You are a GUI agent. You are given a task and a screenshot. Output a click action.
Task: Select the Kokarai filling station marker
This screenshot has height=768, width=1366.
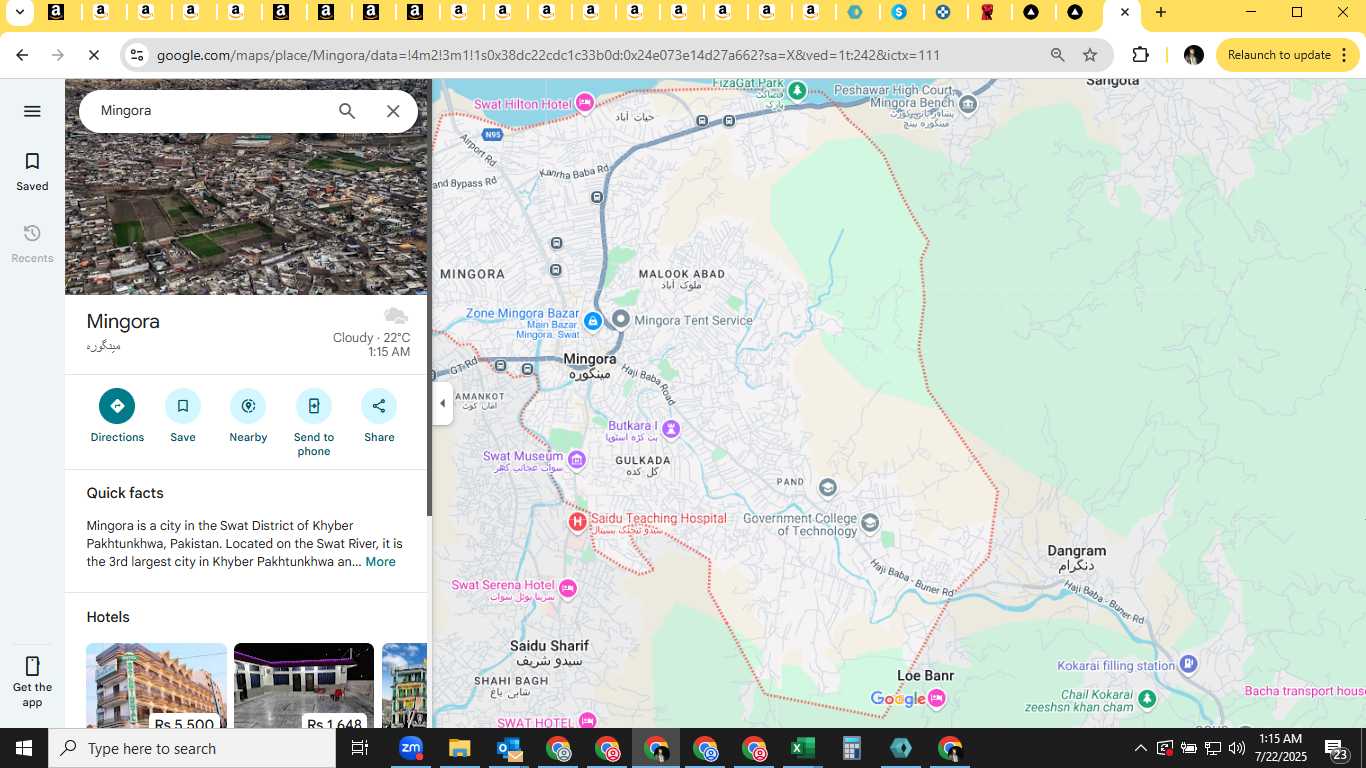pos(1188,664)
